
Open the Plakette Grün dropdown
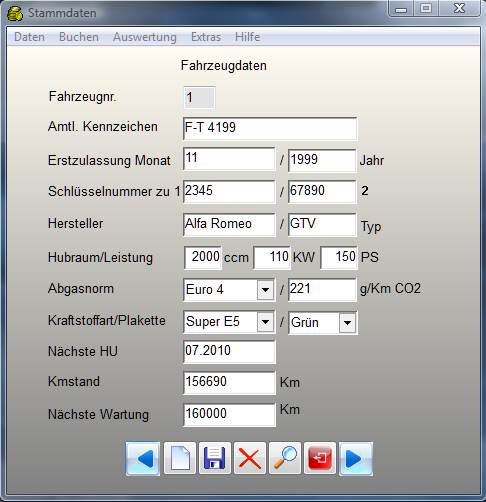(347, 323)
